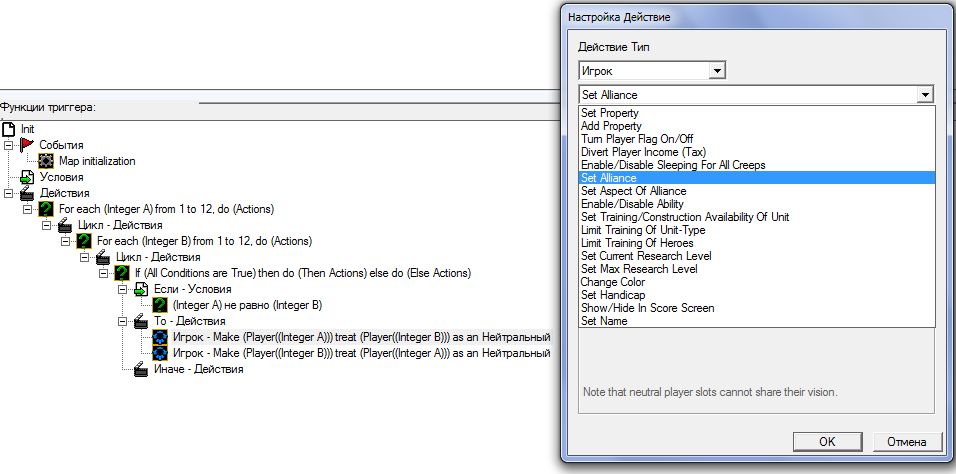Viewport: 956px width, 474px height.
Task: Choose Limit Training Of Unit-Type
Action: pos(757,230)
